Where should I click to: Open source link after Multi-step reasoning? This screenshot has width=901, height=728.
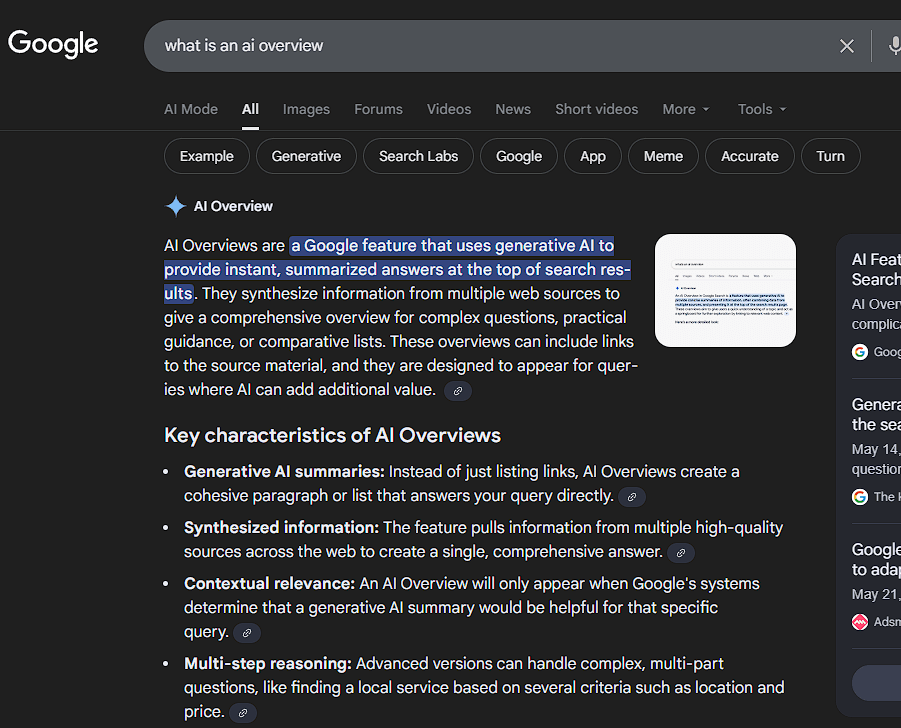(242, 712)
